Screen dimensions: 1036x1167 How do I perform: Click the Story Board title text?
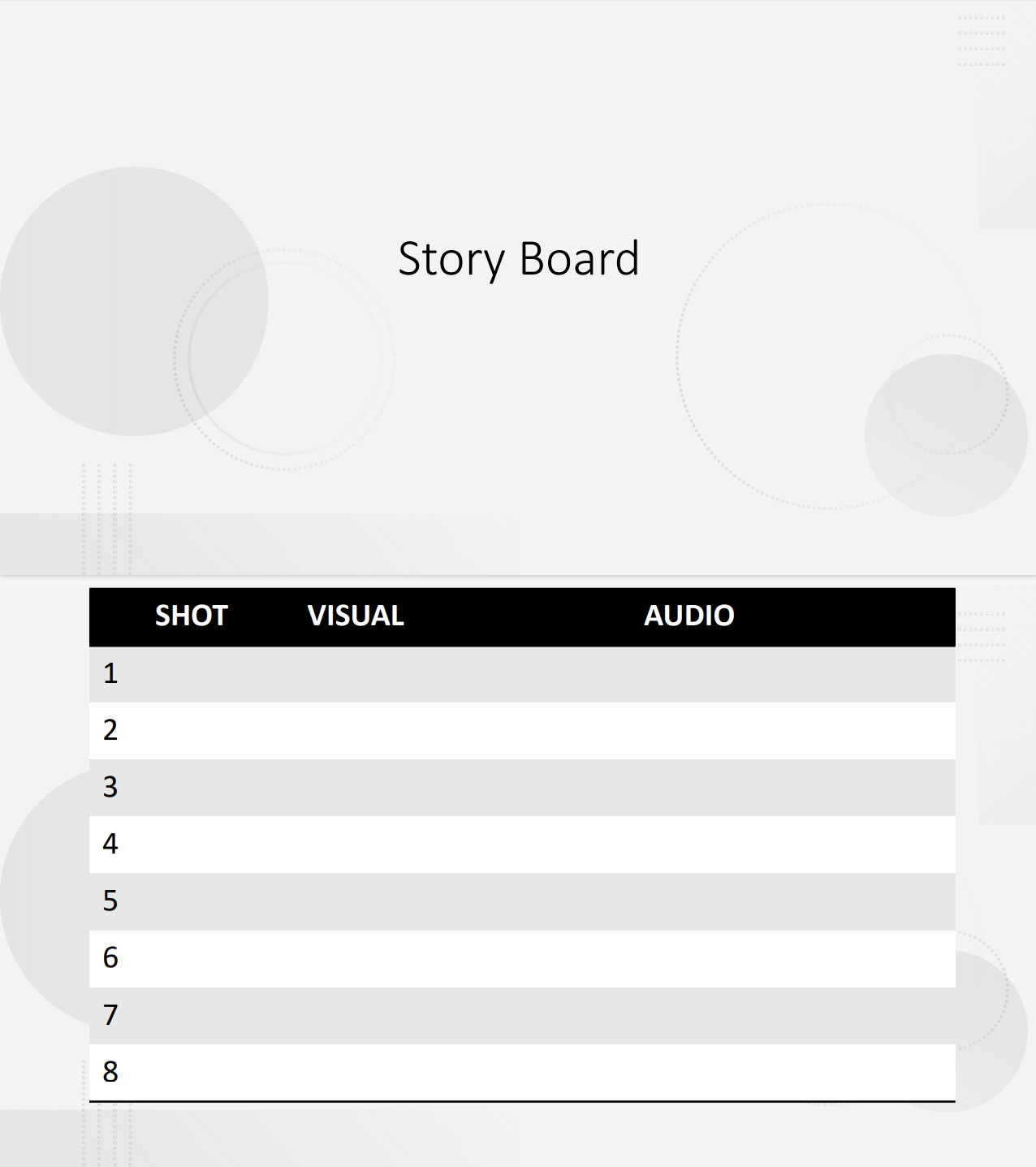(519, 259)
